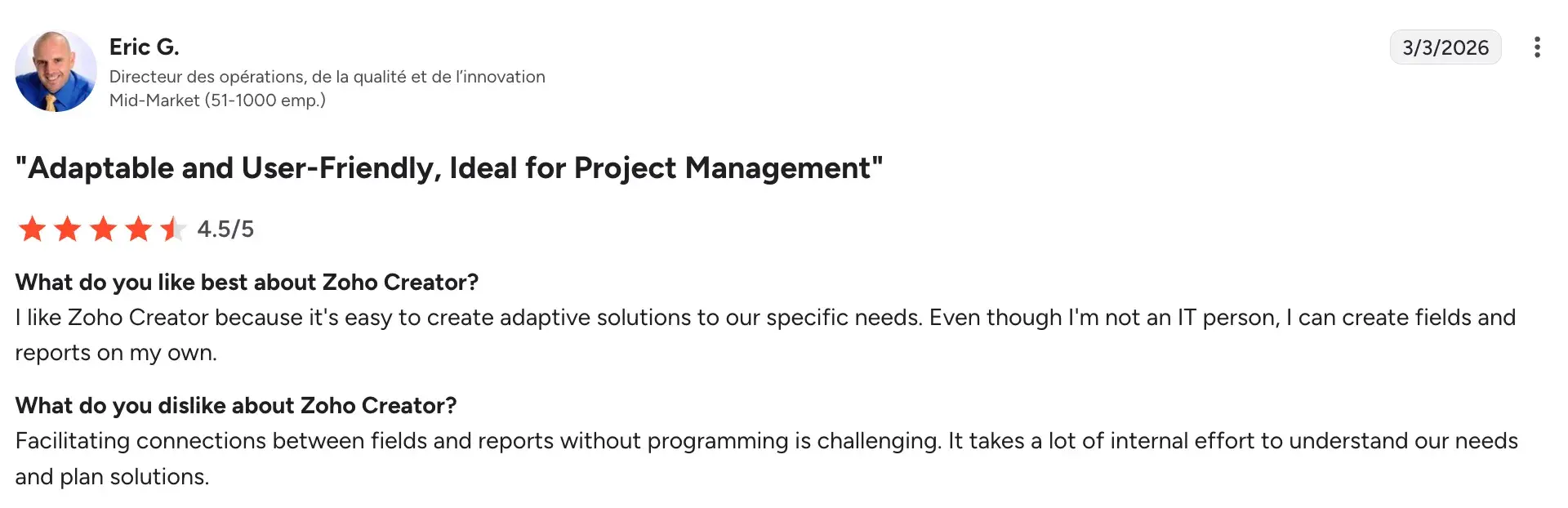Click the "Directeur des opérations" job title

(x=327, y=77)
